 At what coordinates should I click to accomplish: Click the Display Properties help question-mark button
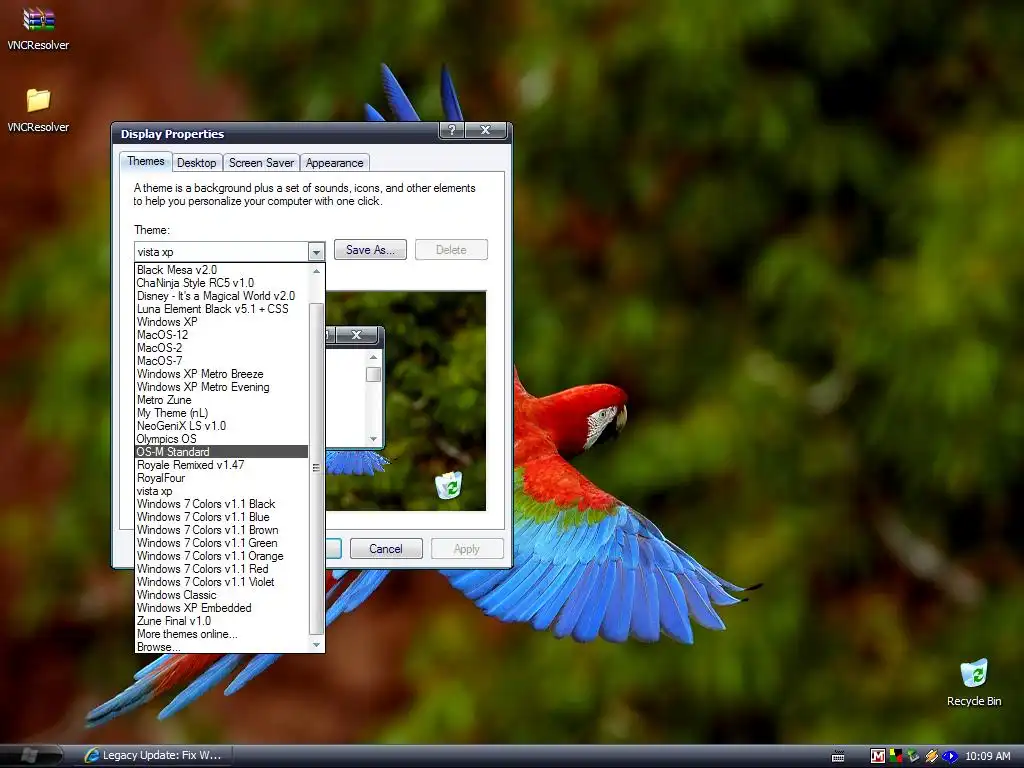click(x=451, y=130)
